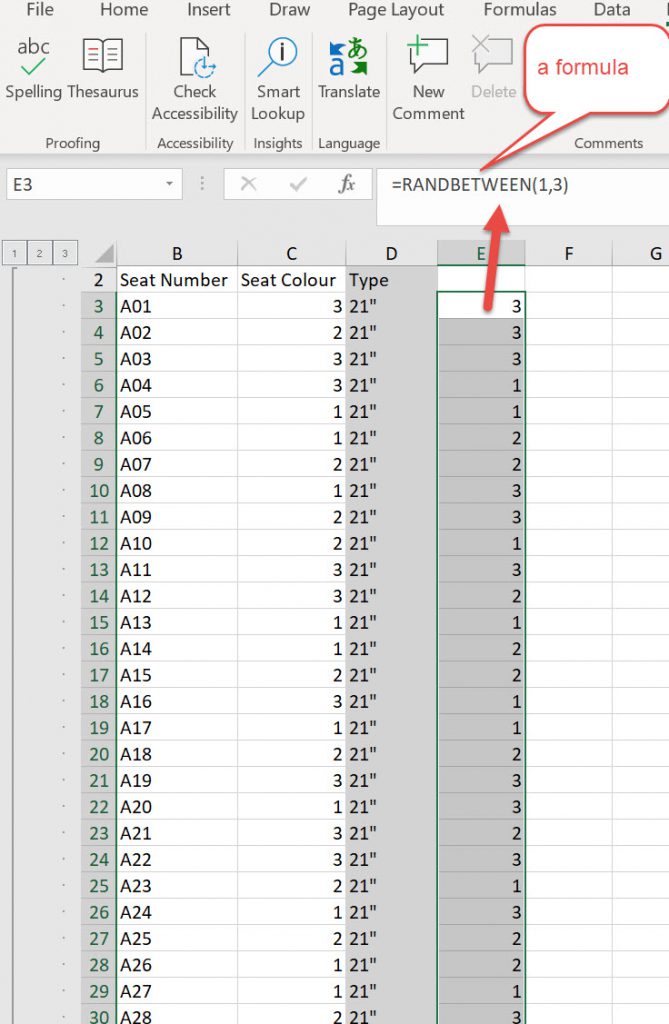Open the Formulas ribbon tab
669x1024 pixels.
coord(520,10)
